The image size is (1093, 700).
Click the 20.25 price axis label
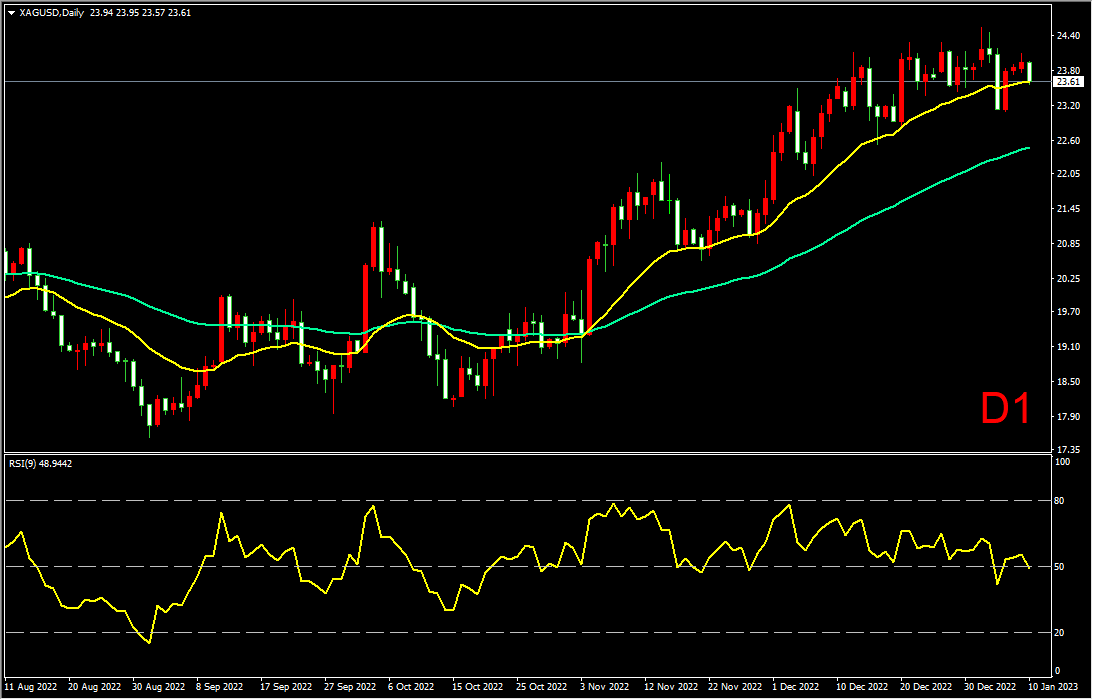click(x=1069, y=278)
